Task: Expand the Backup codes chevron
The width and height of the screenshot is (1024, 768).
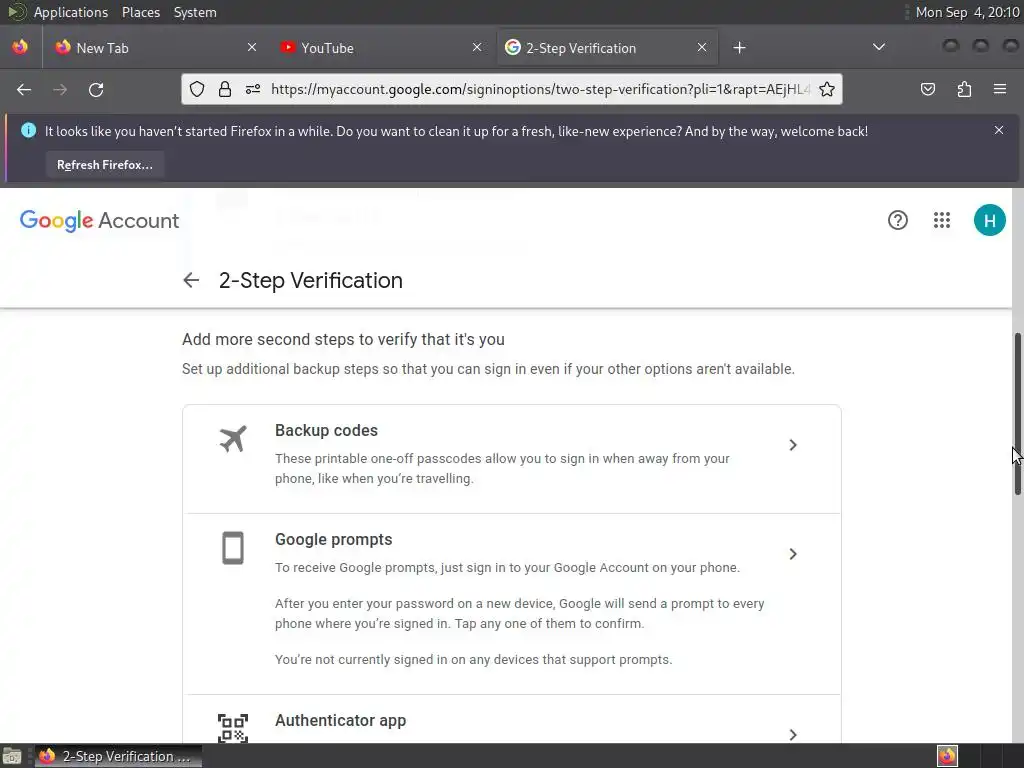Action: point(792,445)
